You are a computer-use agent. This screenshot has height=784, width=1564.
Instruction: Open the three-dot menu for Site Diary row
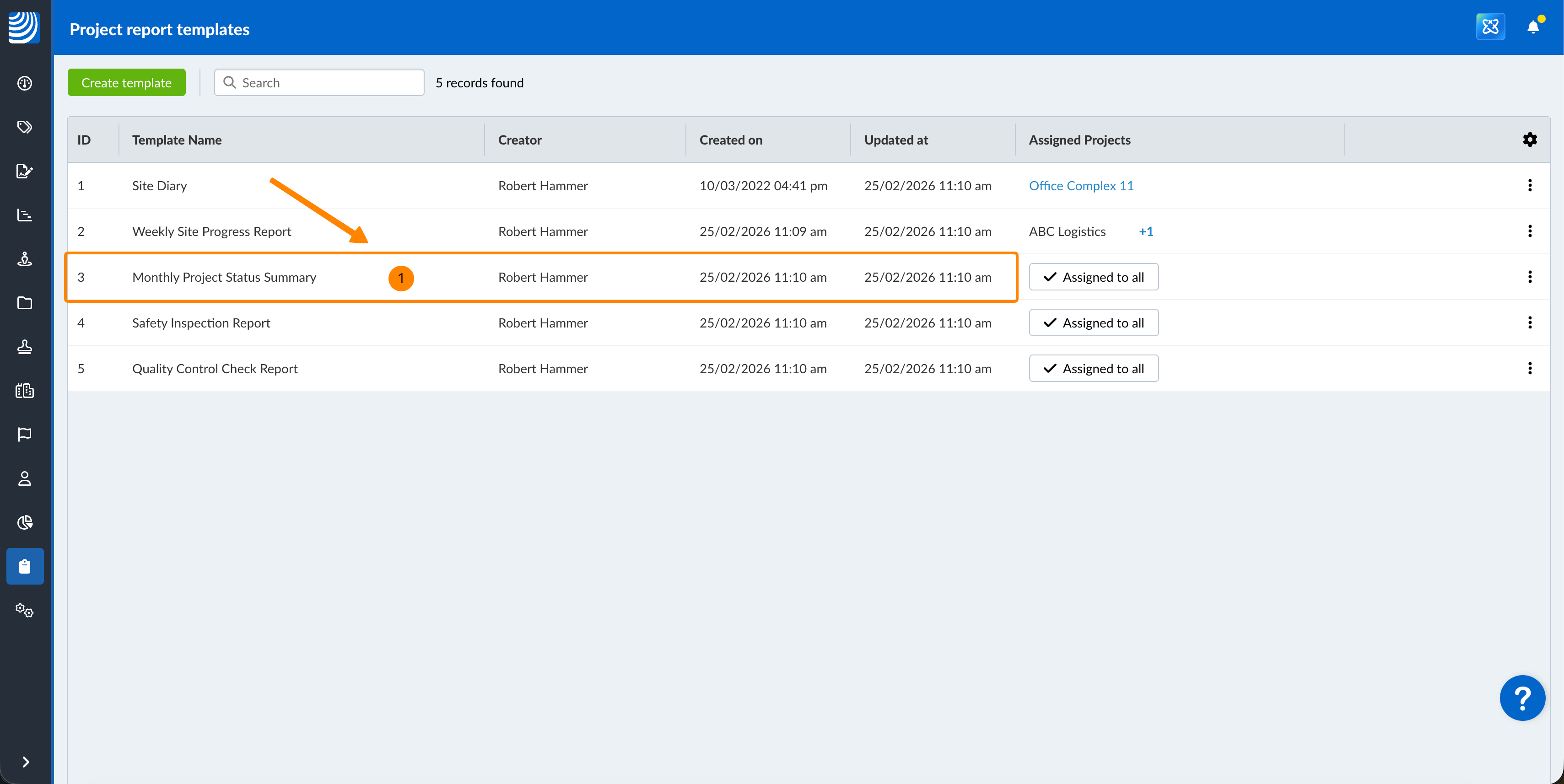point(1529,186)
